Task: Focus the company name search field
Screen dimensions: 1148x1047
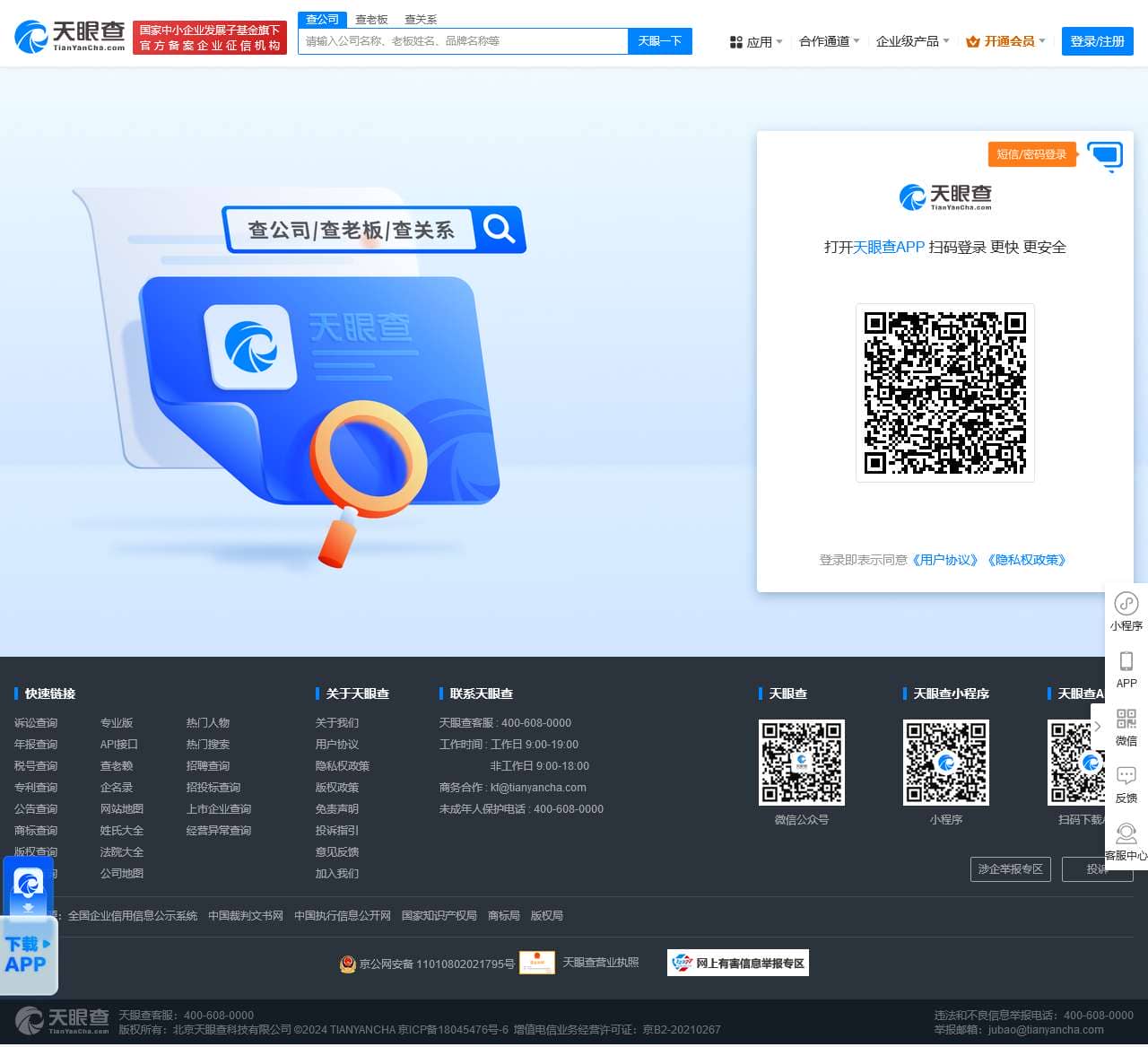Action: (463, 41)
